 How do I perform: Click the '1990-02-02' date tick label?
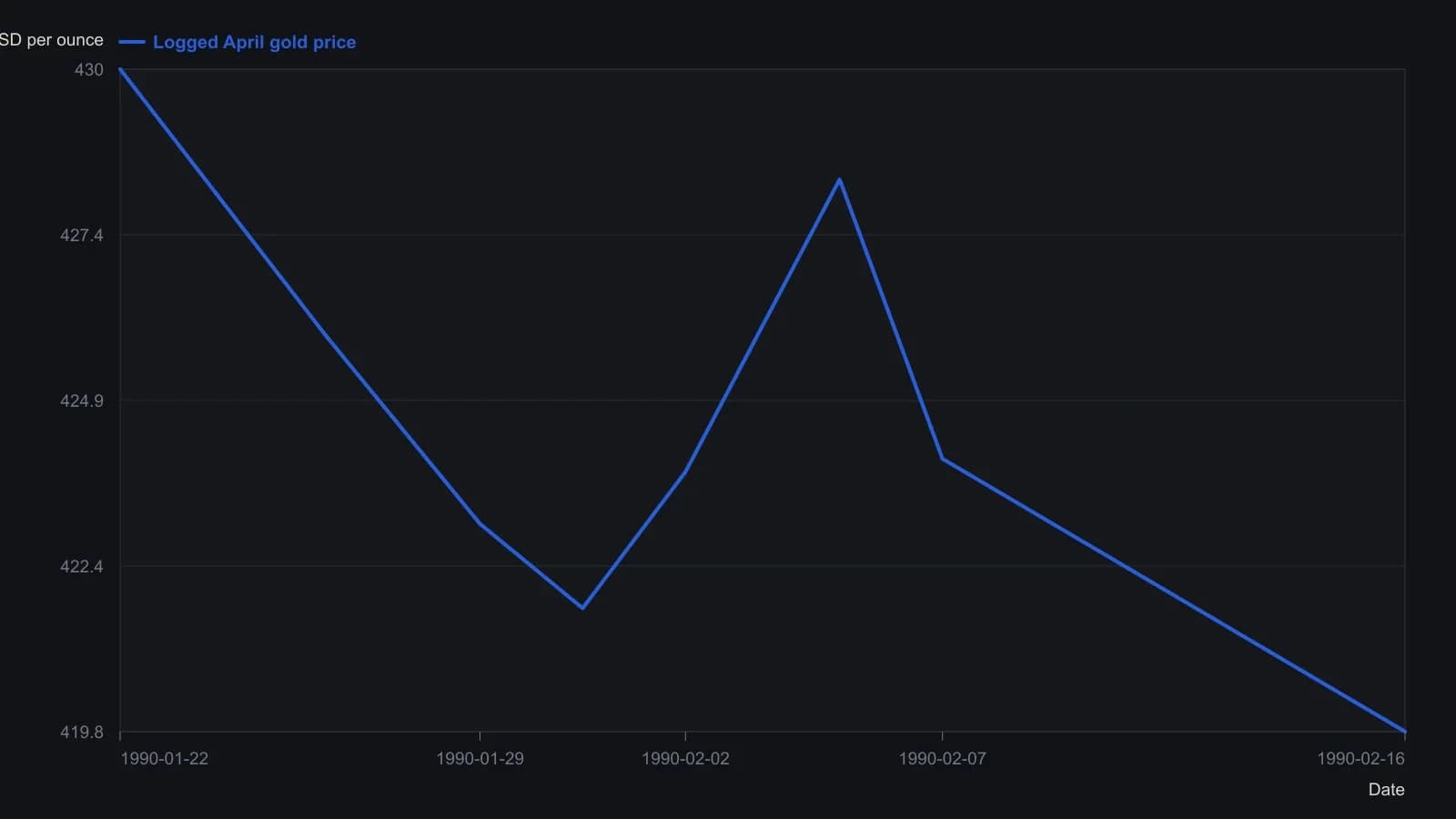tap(685, 759)
